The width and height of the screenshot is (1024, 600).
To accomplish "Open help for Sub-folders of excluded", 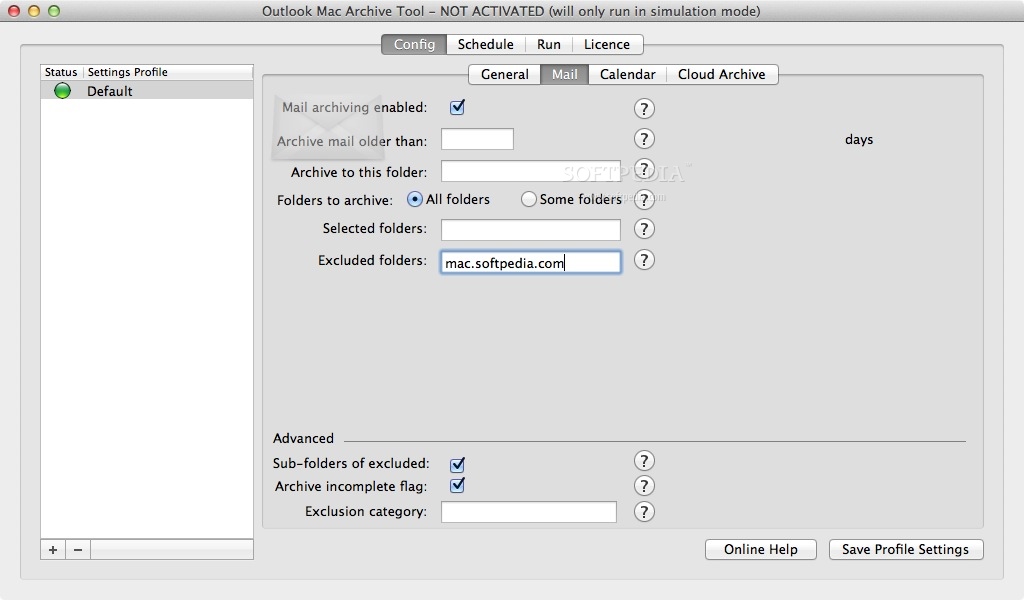I will coord(644,461).
